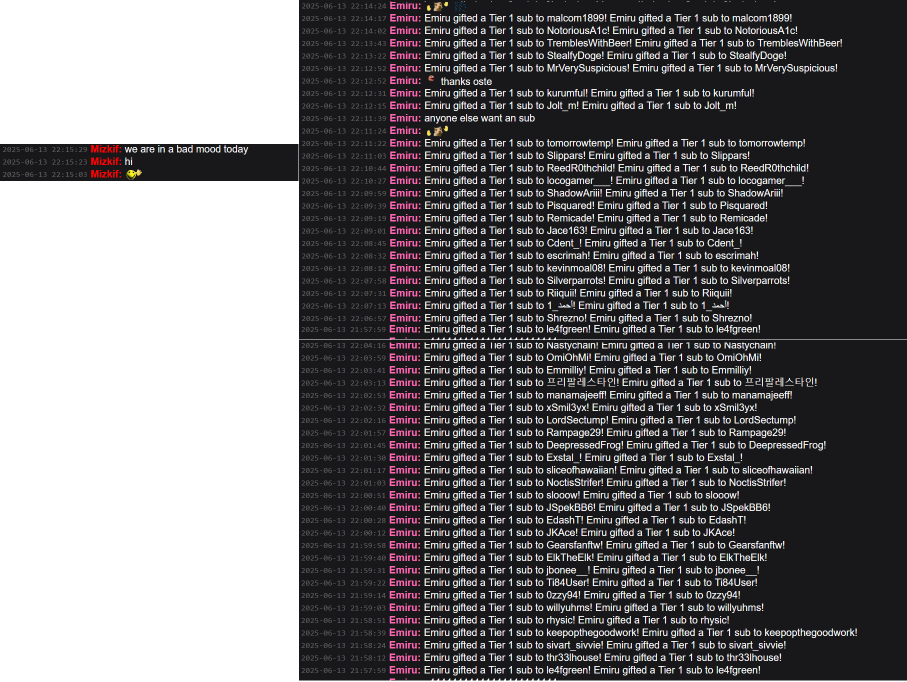Select the gifted sub message to DeepressedFrog

[x=625, y=445]
